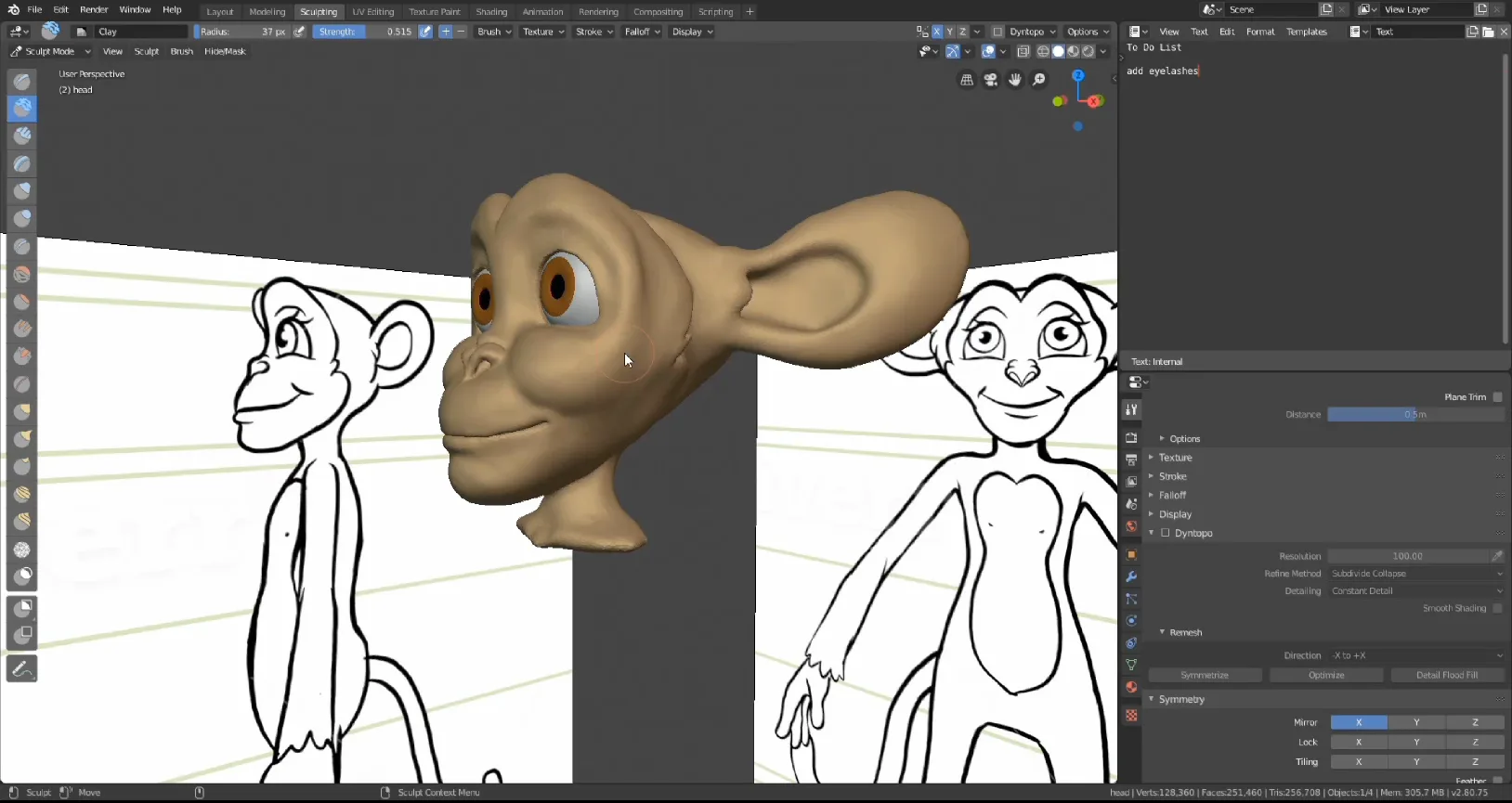Toggle X symmetry in viewport header
Screen dimensions: 1512x803
click(x=937, y=32)
